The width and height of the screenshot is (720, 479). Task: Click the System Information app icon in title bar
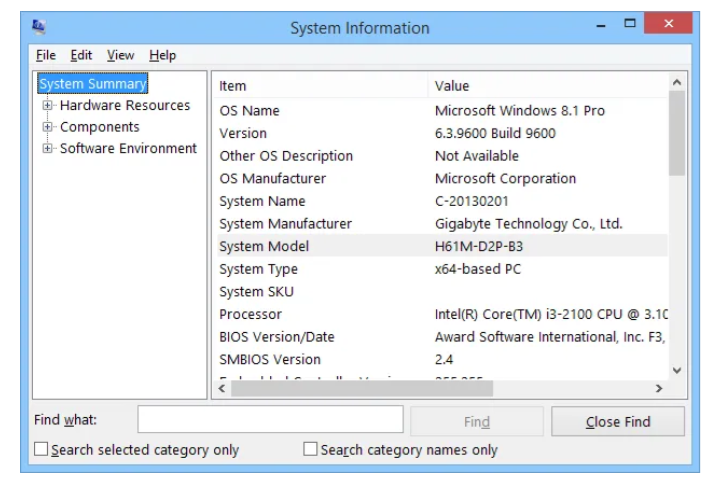click(39, 27)
